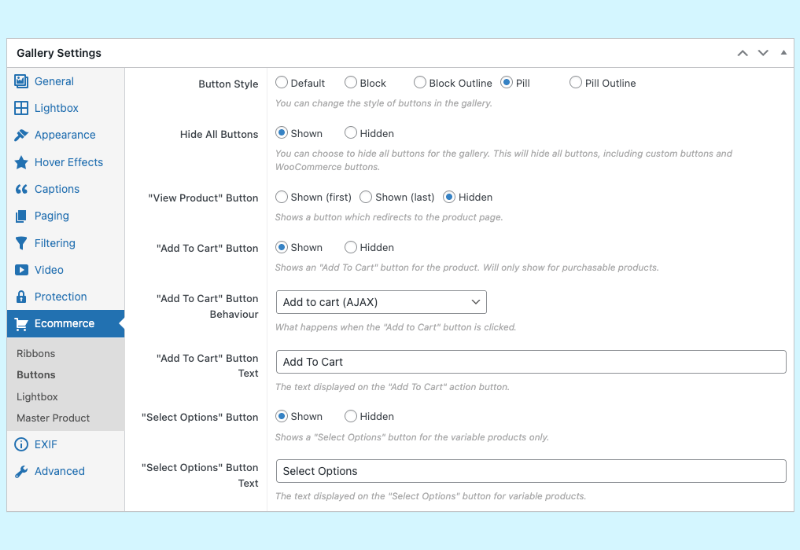Viewport: 800px width, 550px height.
Task: Move Gallery Settings panel up
Action: pyautogui.click(x=742, y=53)
